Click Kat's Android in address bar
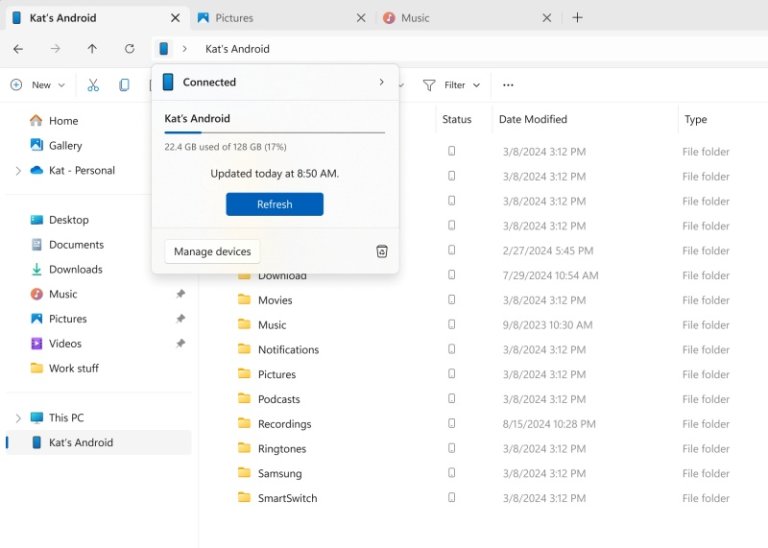 [238, 49]
